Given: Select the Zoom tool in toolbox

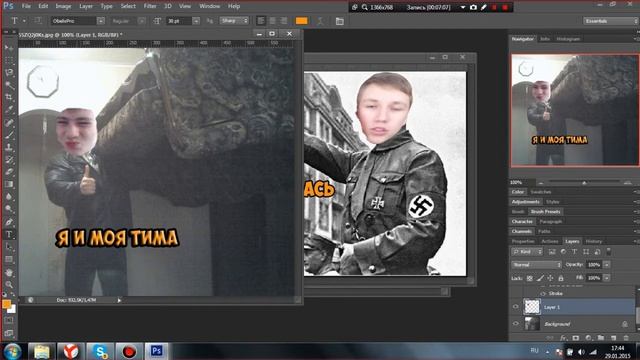Looking at the screenshot, I should tap(9, 284).
